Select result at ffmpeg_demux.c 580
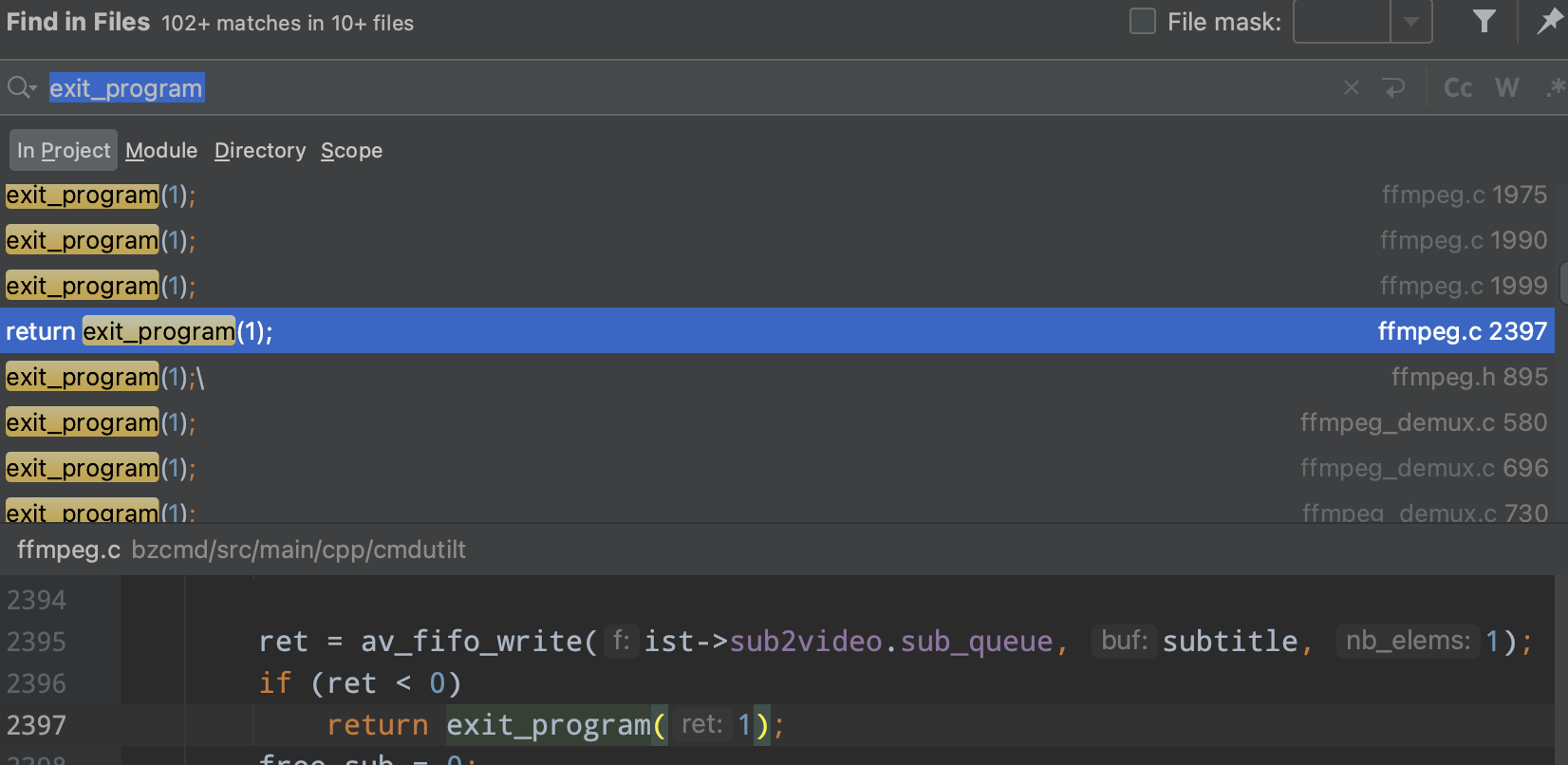This screenshot has width=1568, height=765. coord(777,422)
